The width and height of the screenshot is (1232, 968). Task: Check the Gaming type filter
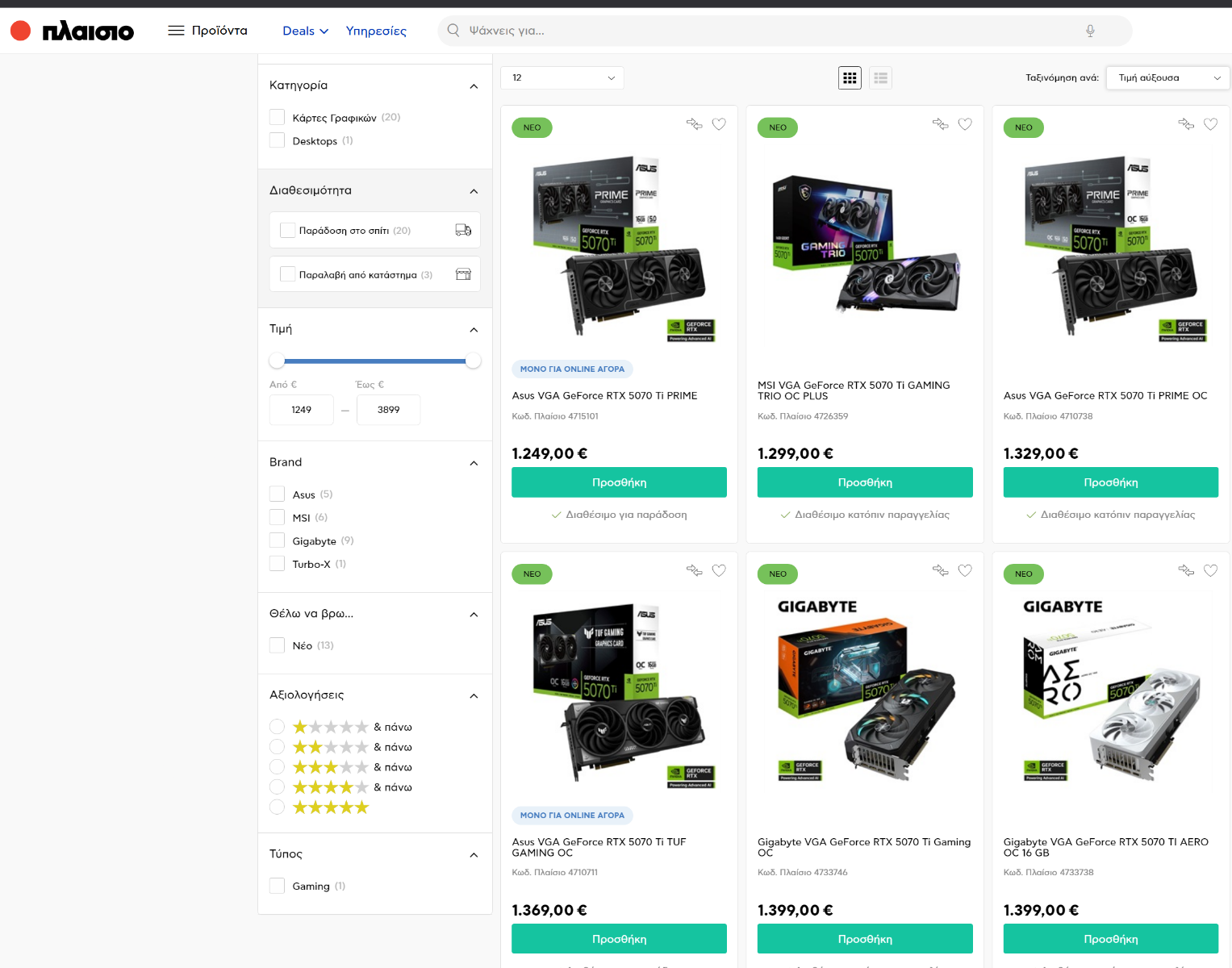(x=277, y=886)
